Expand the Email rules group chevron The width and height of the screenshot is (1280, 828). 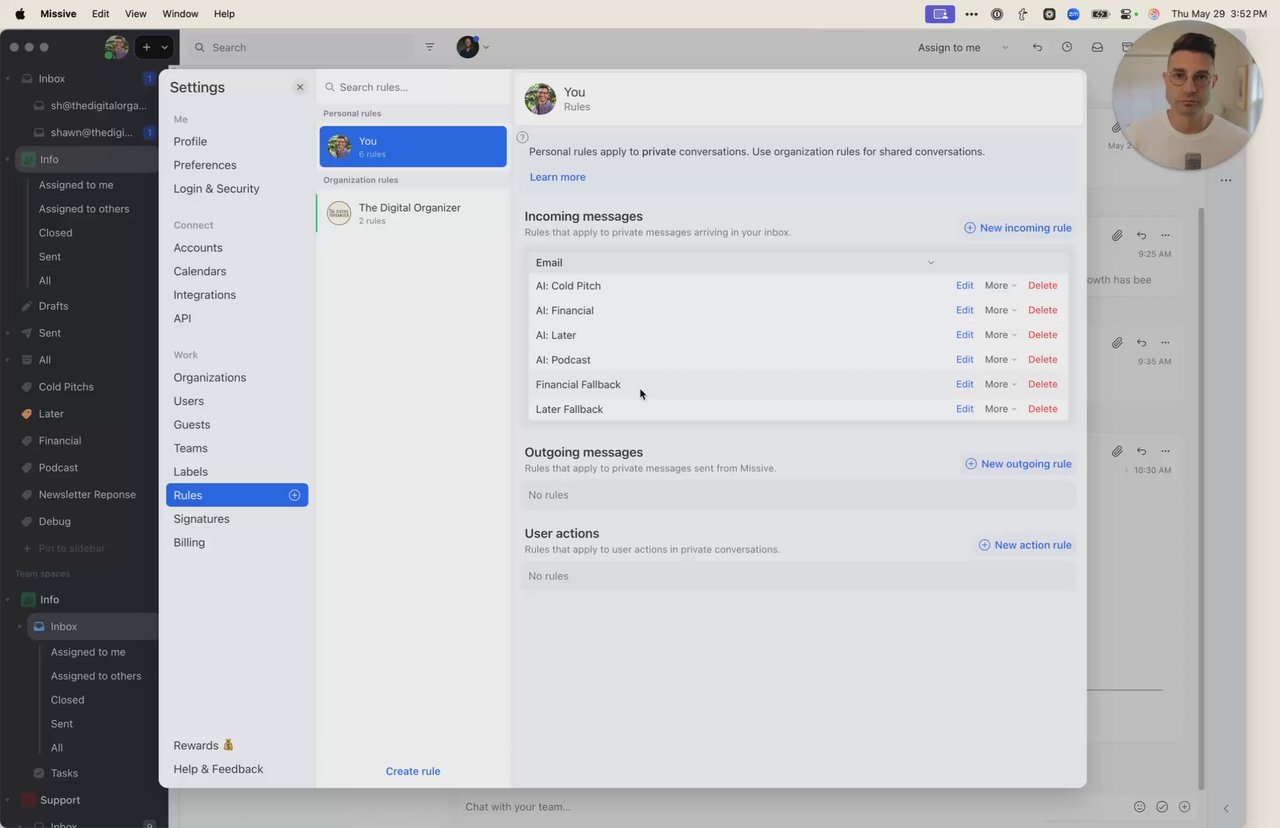pos(931,263)
